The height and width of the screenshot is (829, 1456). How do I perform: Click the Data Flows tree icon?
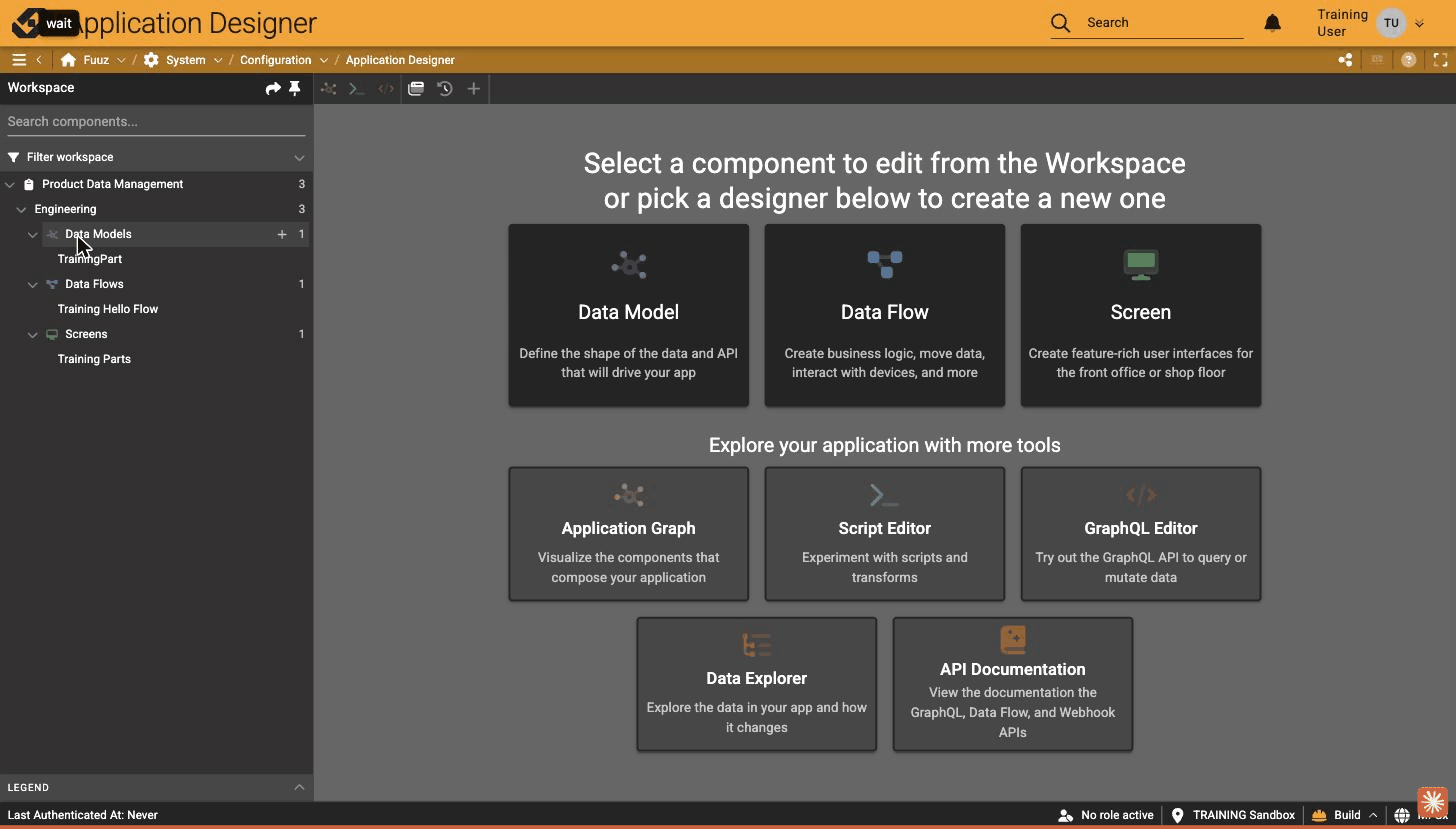[52, 284]
